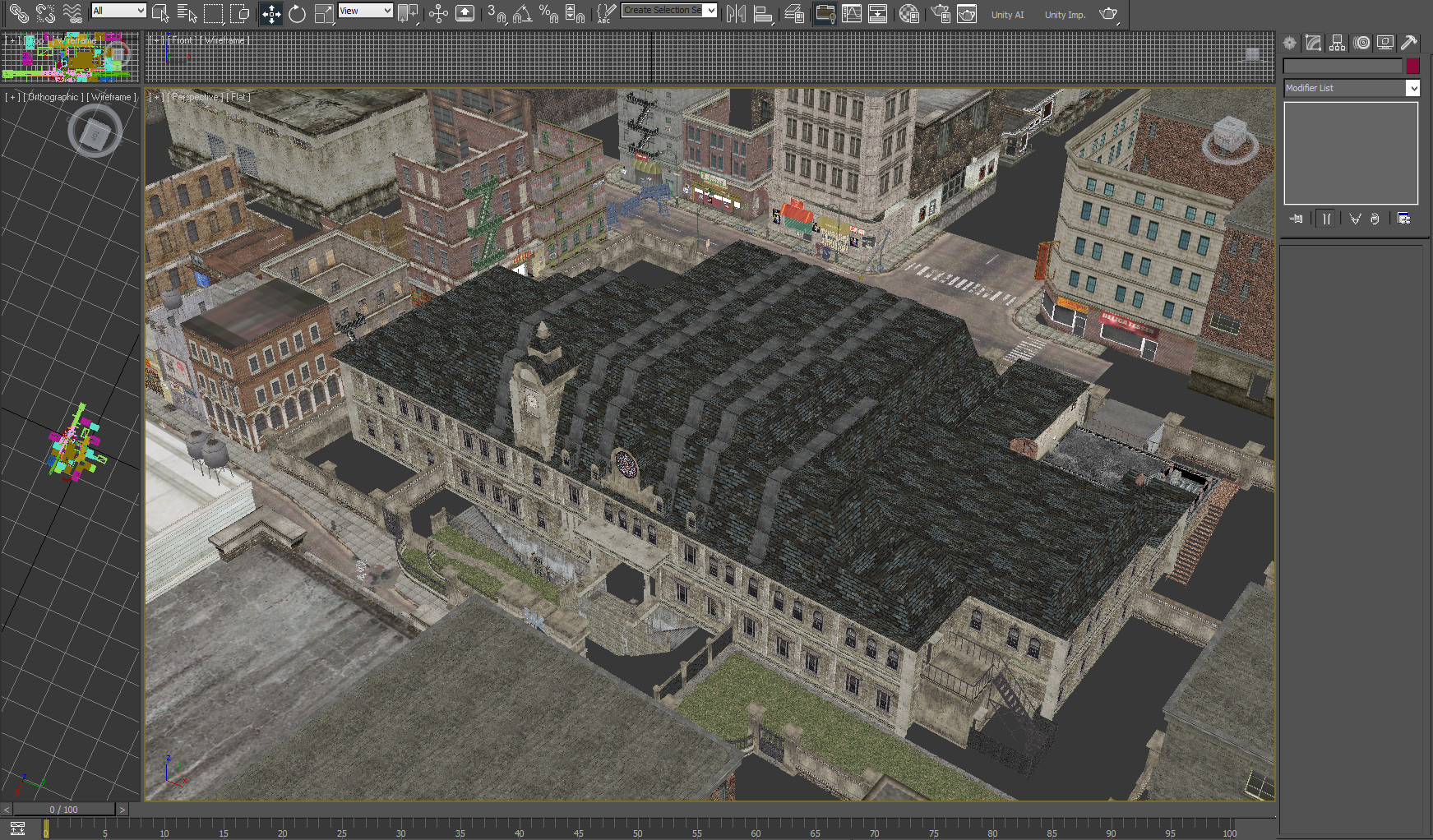Toggle the 3D Snaps button
1433x840 pixels.
(496, 13)
